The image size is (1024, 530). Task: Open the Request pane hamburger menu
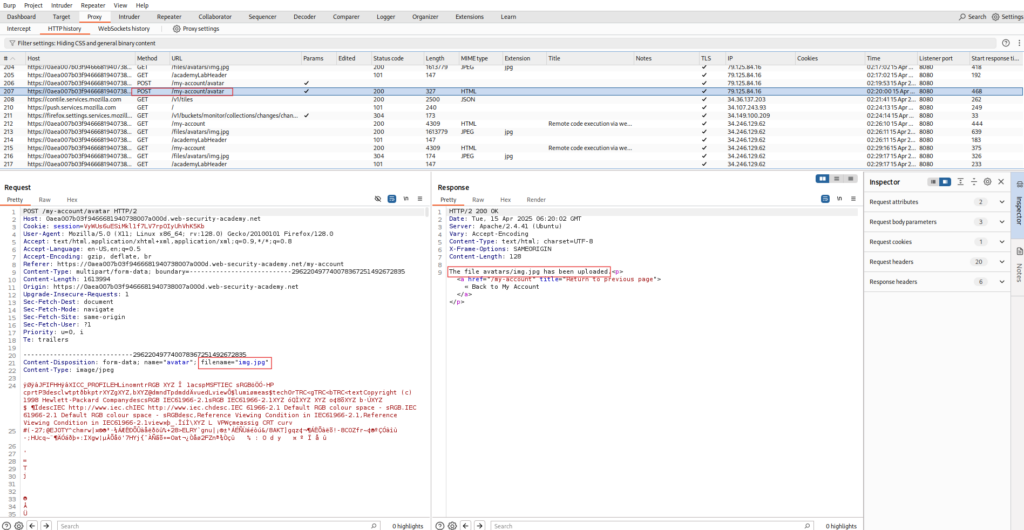pyautogui.click(x=420, y=198)
